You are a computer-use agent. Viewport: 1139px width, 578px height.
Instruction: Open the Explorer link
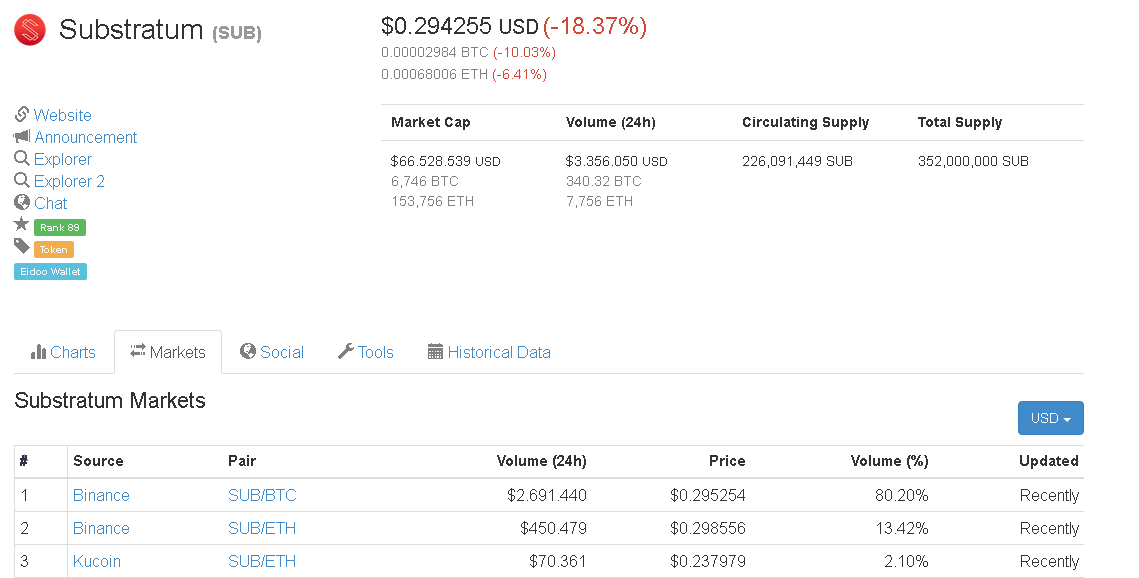coord(62,159)
